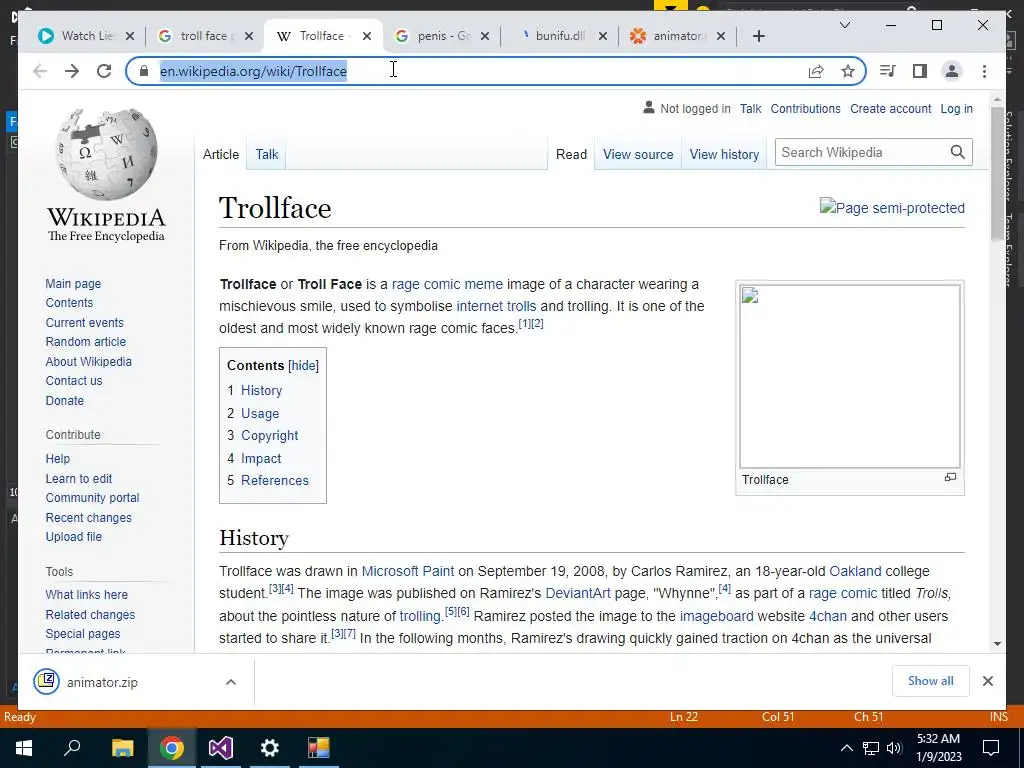Viewport: 1024px width, 768px height.
Task: Jump to References in Contents
Action: tap(274, 481)
